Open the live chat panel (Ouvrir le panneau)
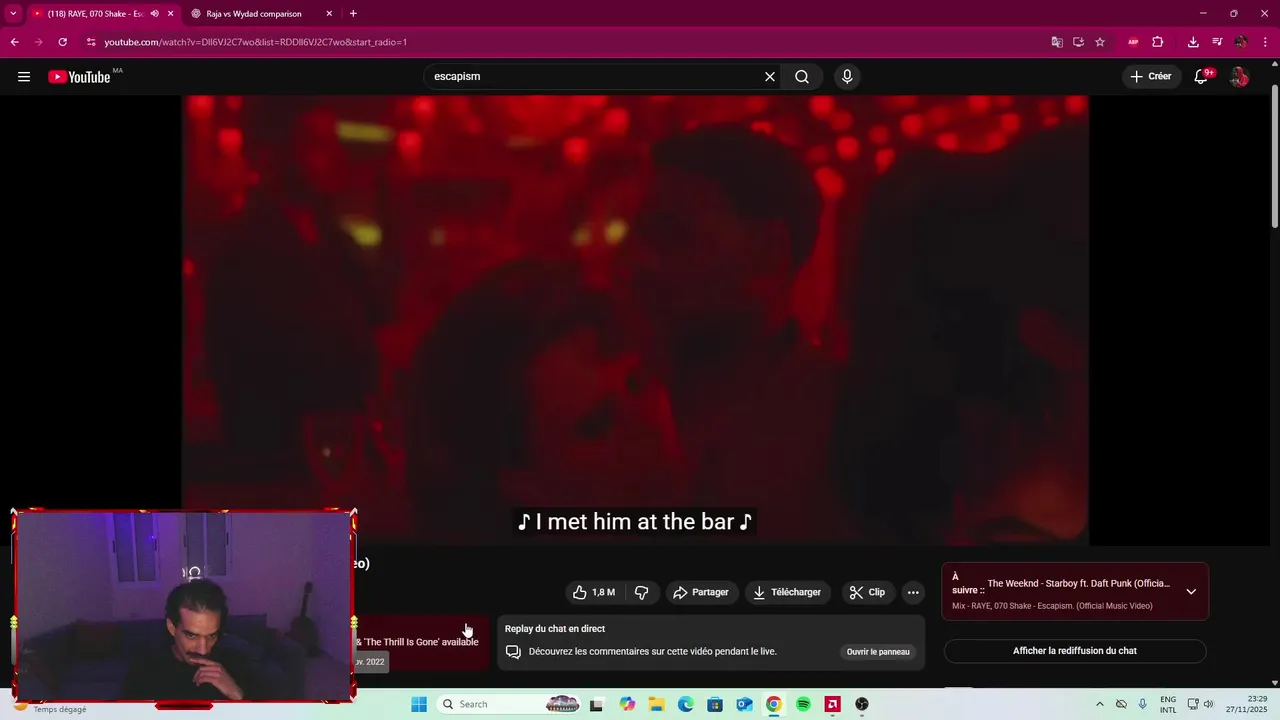 878,652
